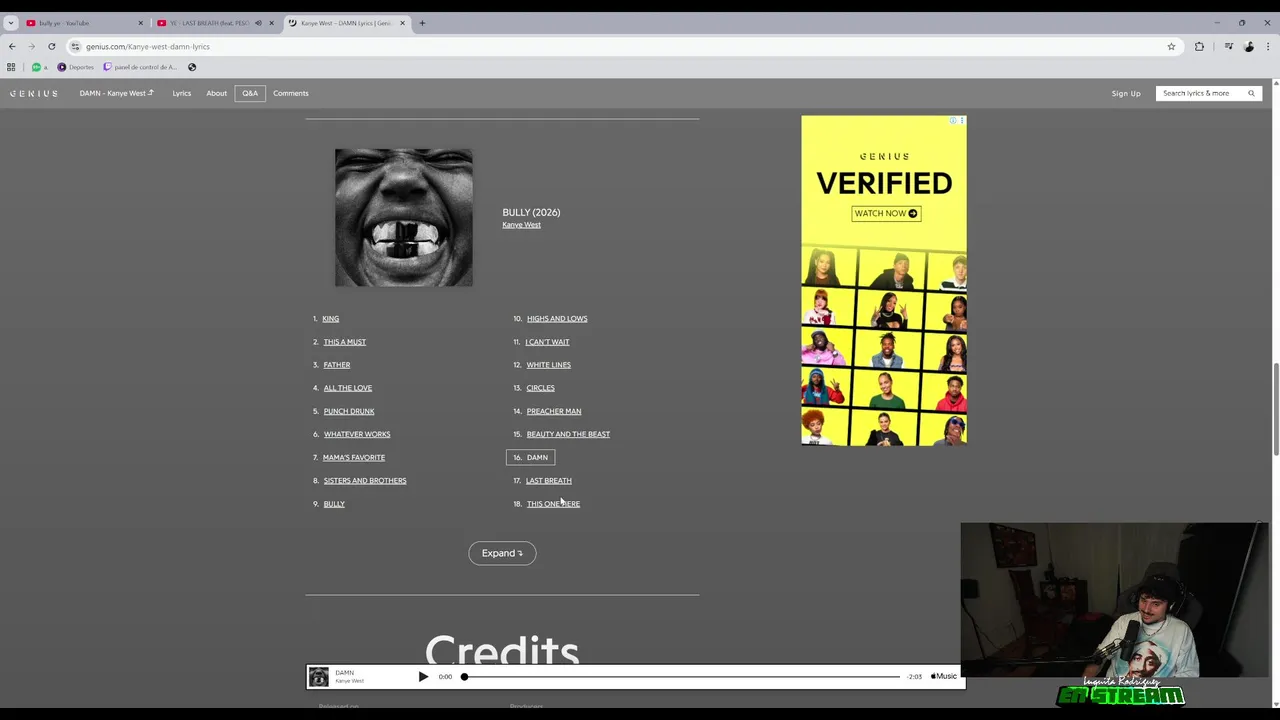Go to Genius home via logo

click(x=34, y=93)
